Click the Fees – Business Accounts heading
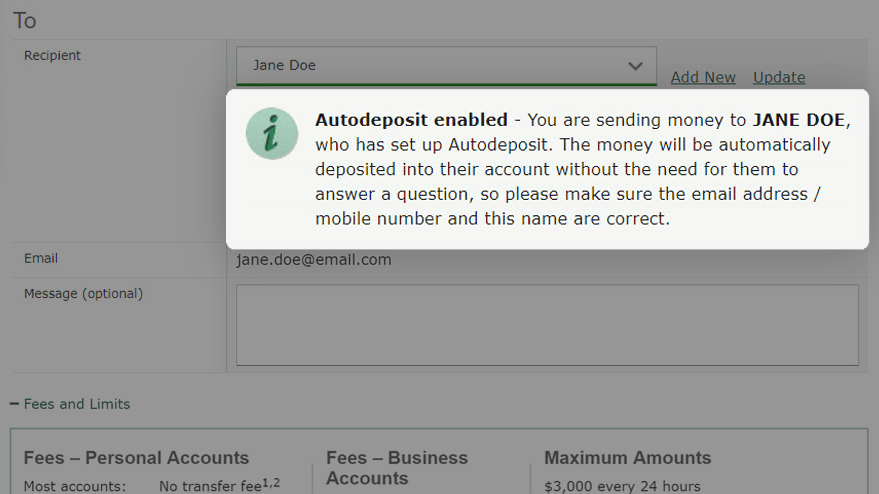Viewport: 879px width, 494px height. coord(397,468)
